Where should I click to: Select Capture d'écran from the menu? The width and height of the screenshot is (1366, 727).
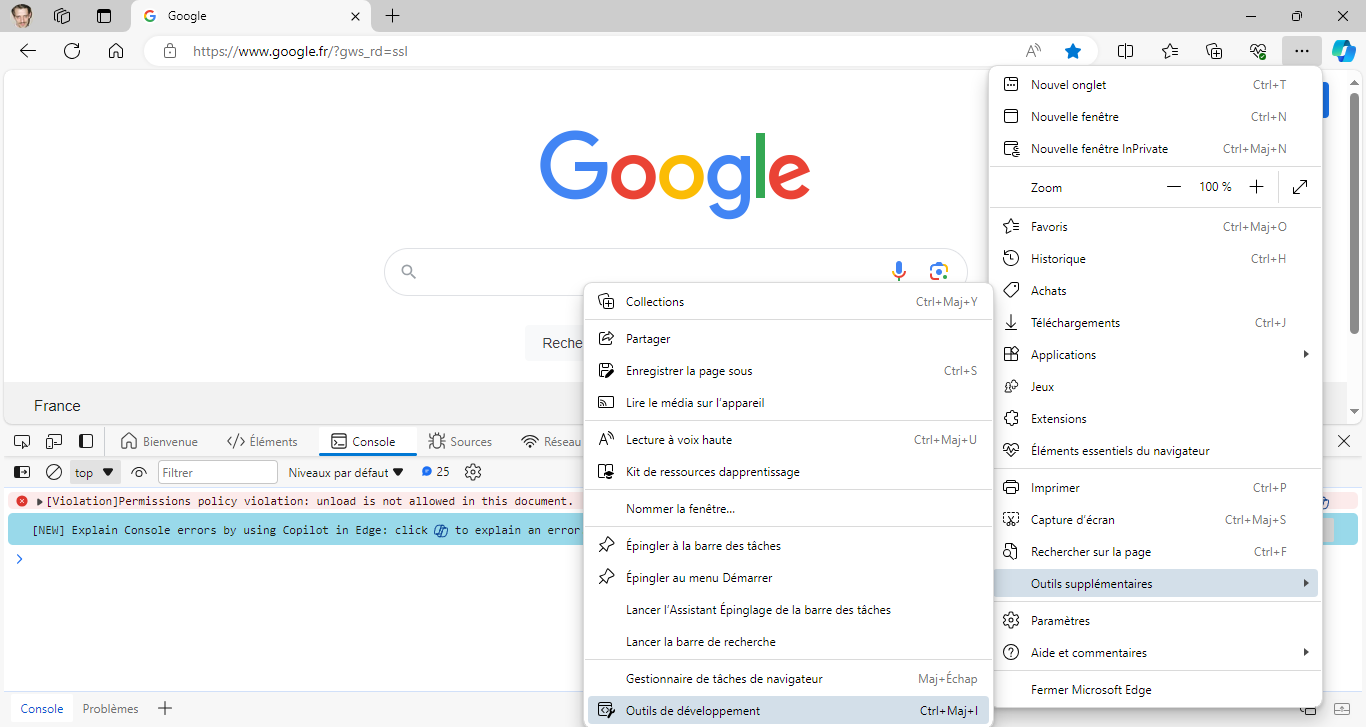(1155, 520)
